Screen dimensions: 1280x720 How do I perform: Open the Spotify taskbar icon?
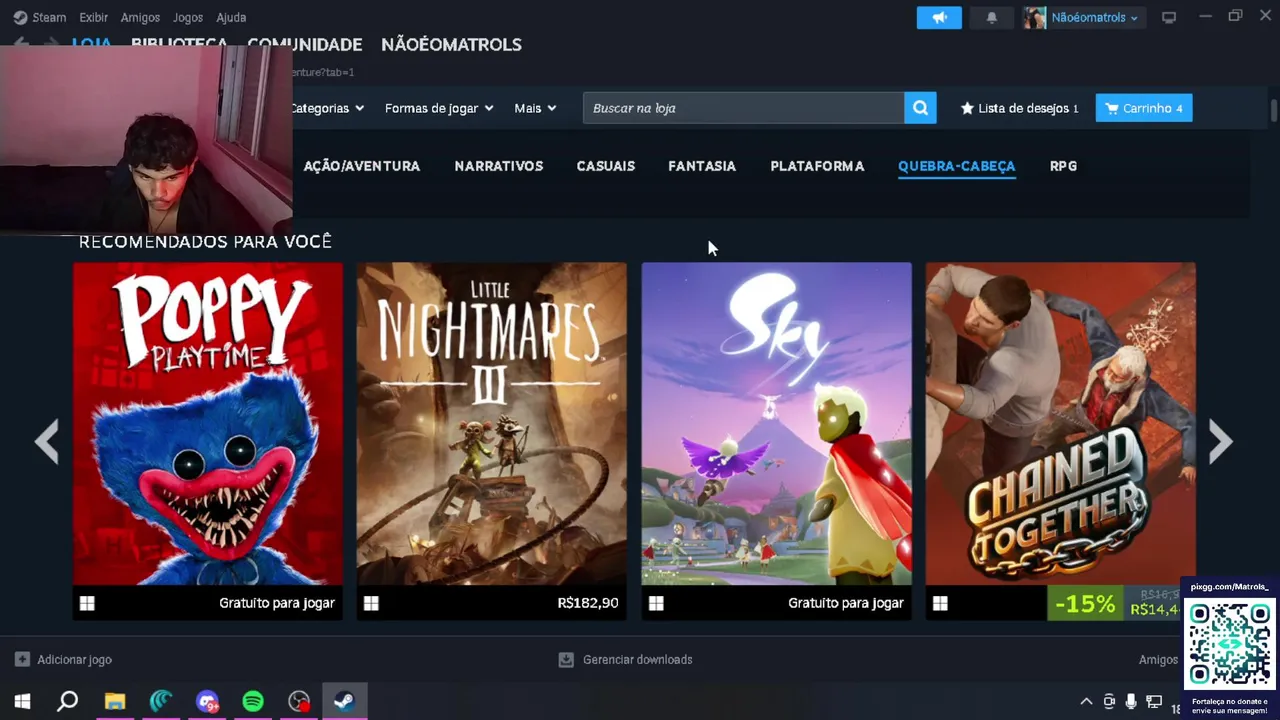coord(253,702)
